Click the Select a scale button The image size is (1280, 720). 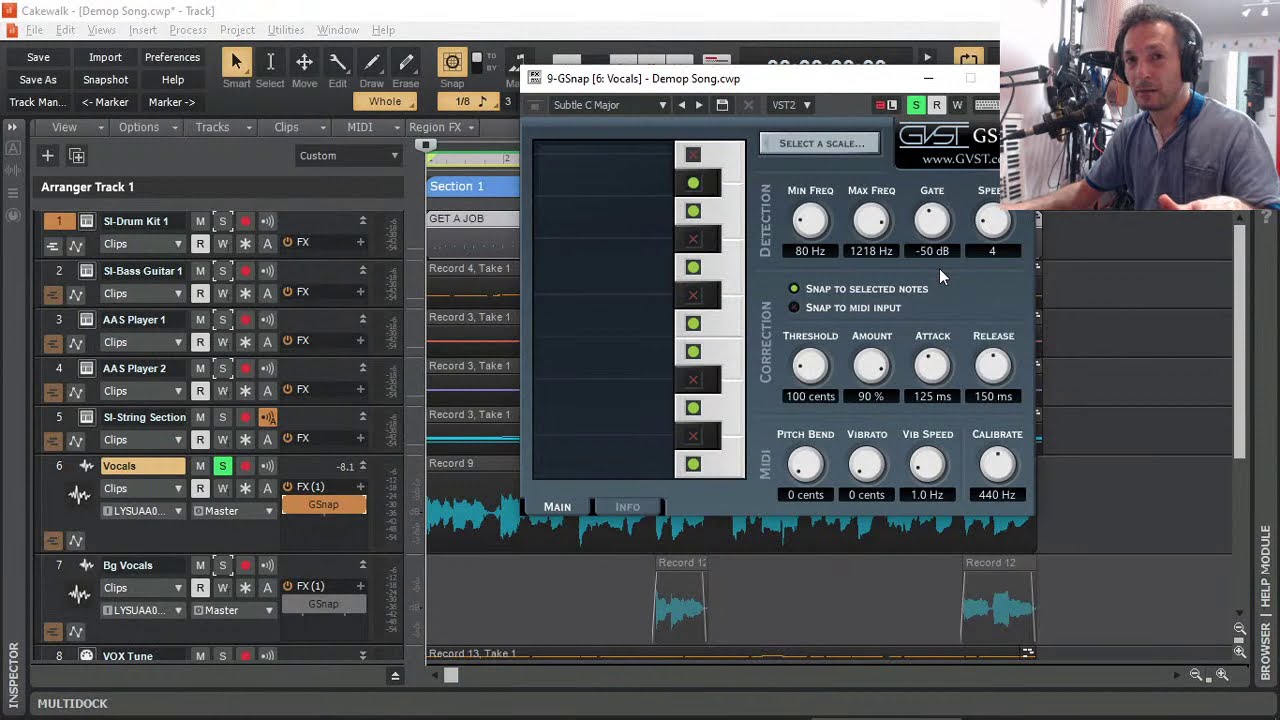[821, 144]
